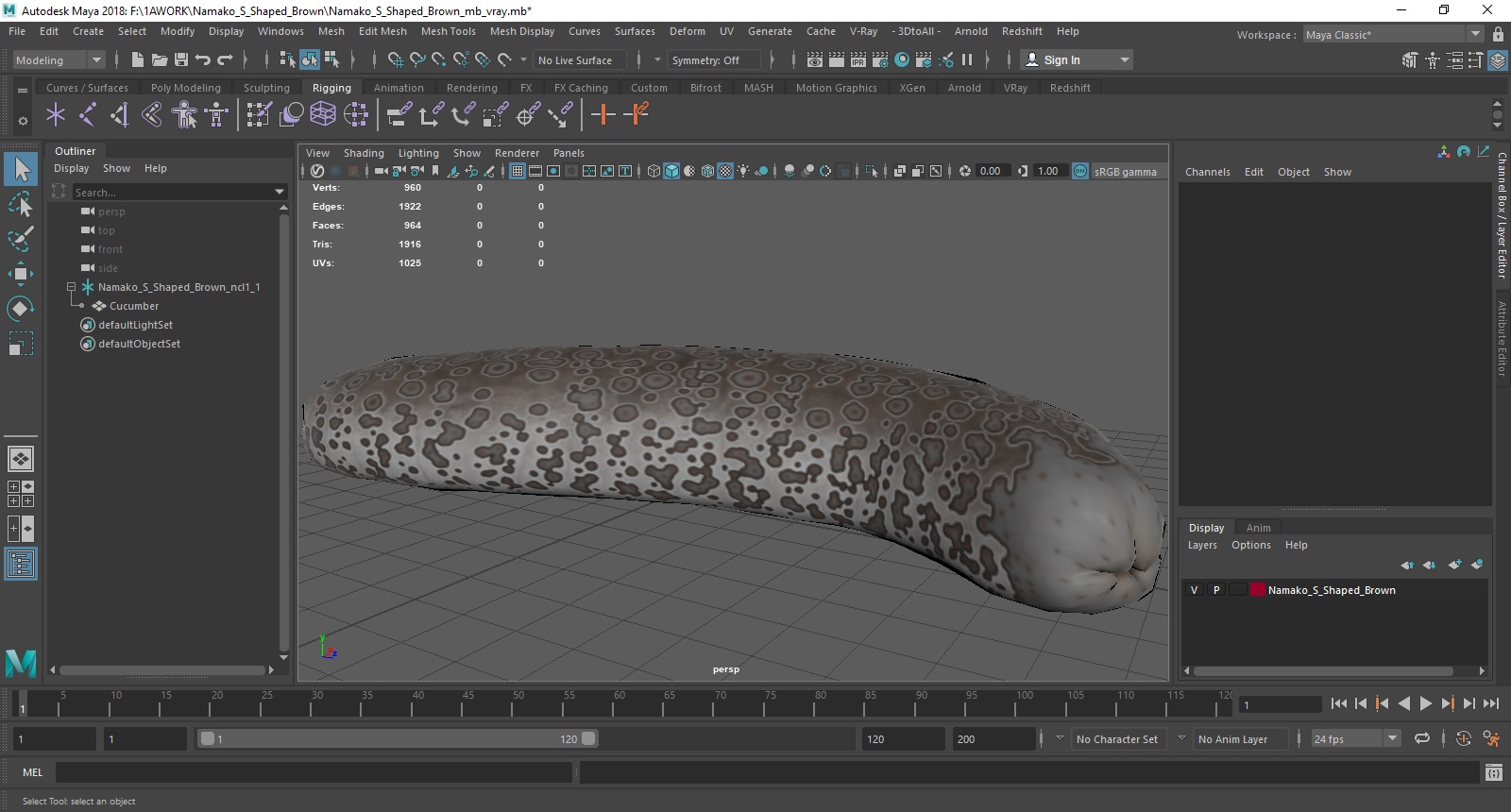Click the Outliner search field
This screenshot has width=1511, height=812.
172,192
